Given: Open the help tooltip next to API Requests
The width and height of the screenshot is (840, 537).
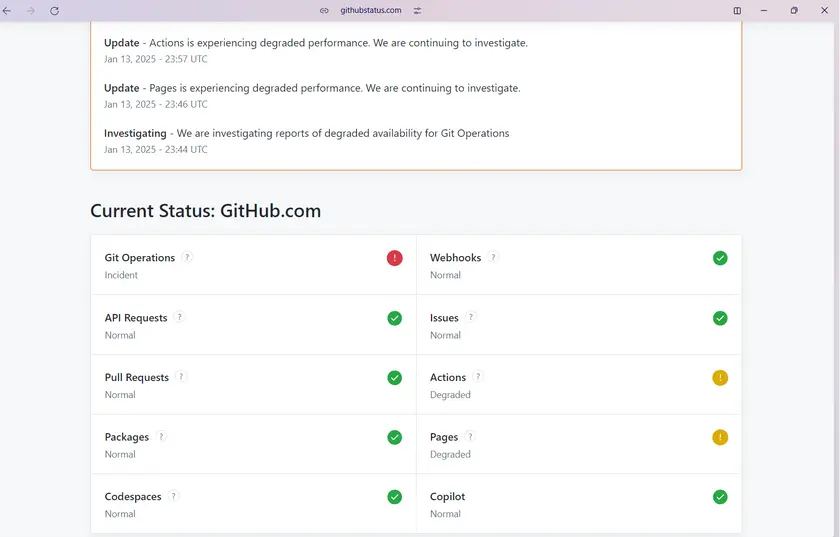Looking at the screenshot, I should coord(179,317).
